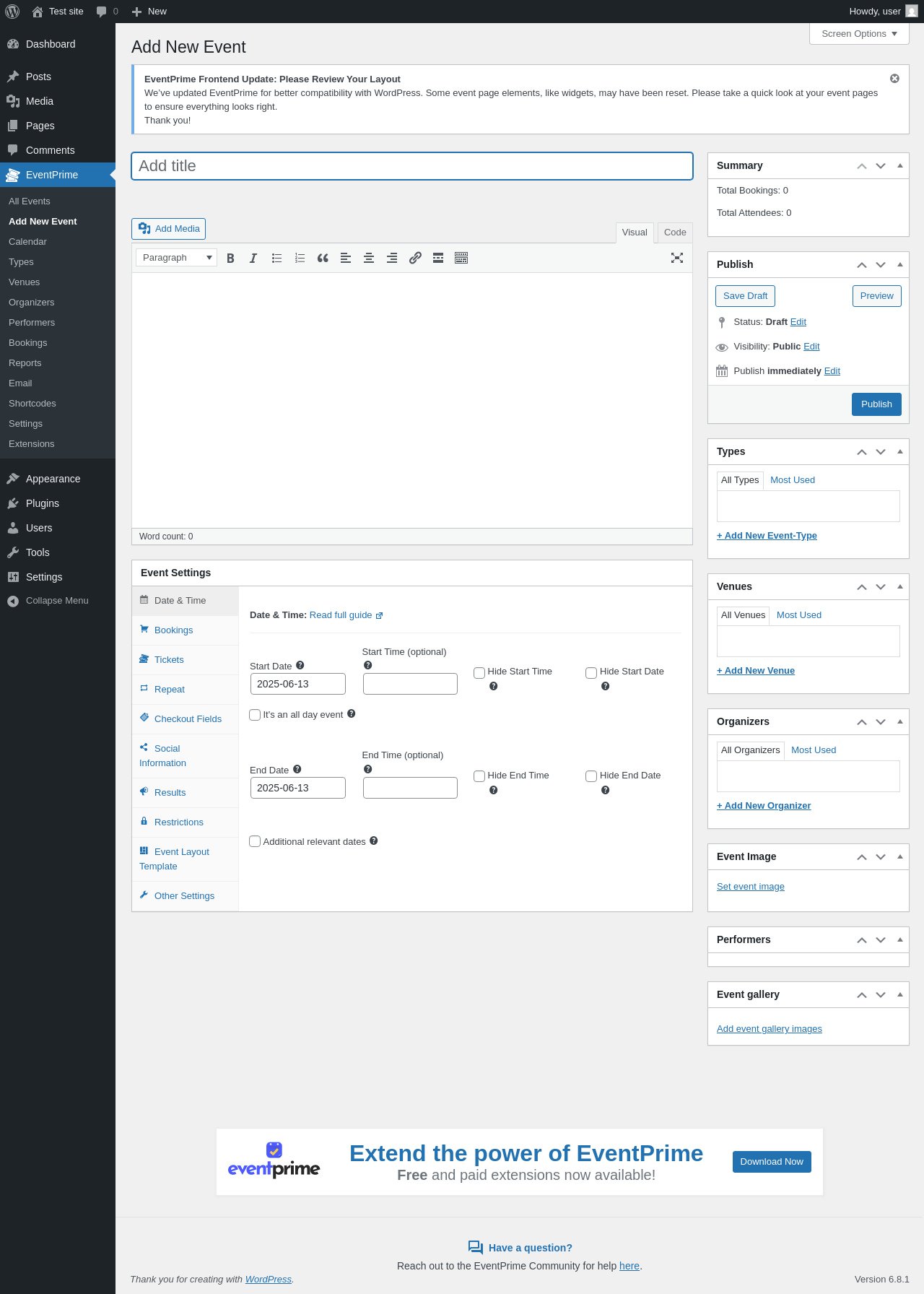The width and height of the screenshot is (924, 1294).
Task: Align text center
Action: coord(369,258)
